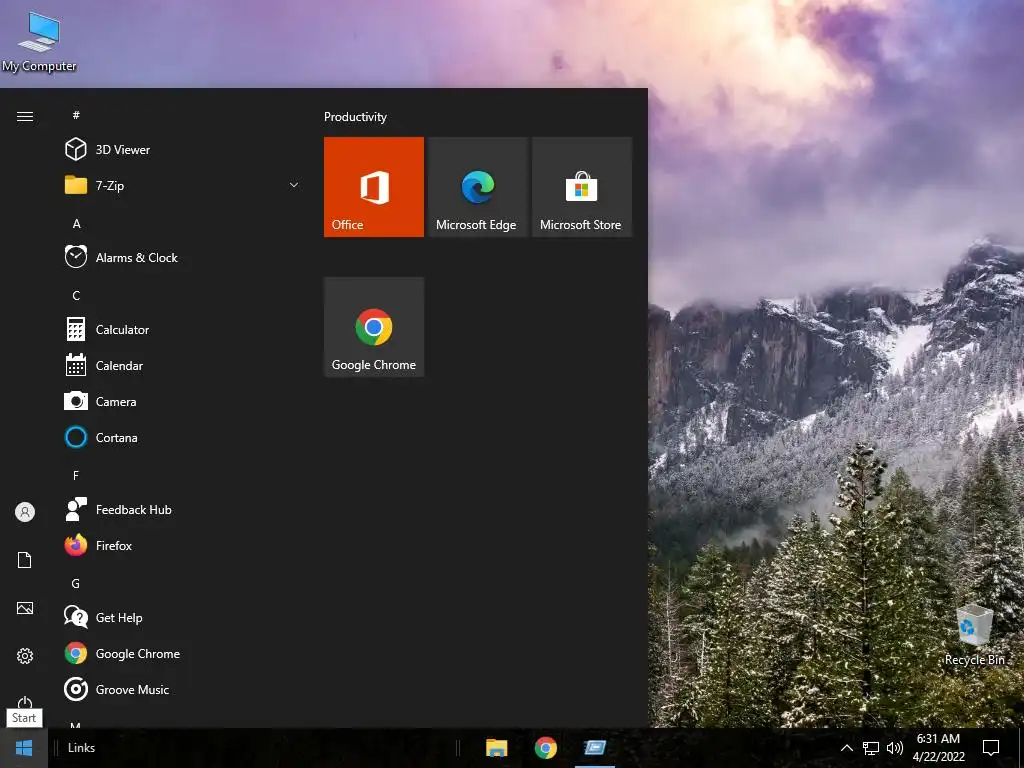Click the 'C' letter header

click(x=76, y=295)
